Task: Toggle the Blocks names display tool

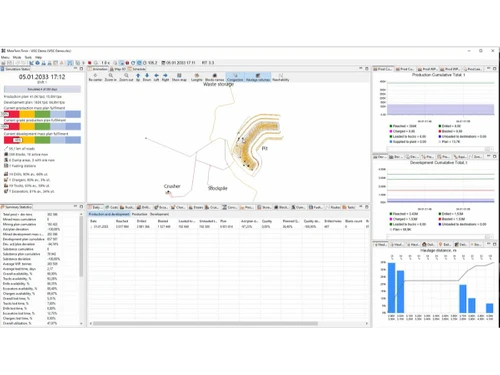Action: pyautogui.click(x=215, y=77)
